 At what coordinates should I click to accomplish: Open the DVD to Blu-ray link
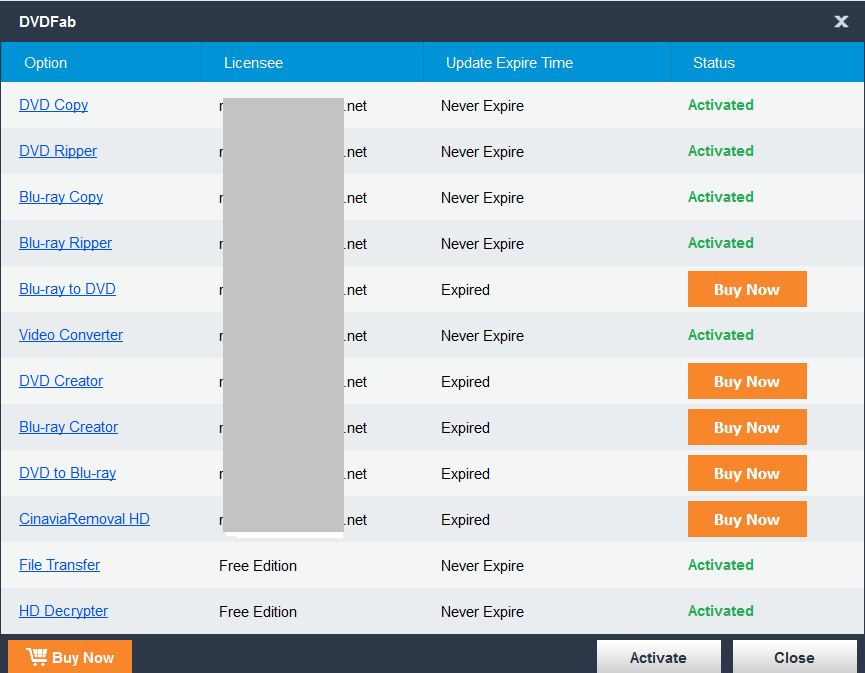coord(67,473)
